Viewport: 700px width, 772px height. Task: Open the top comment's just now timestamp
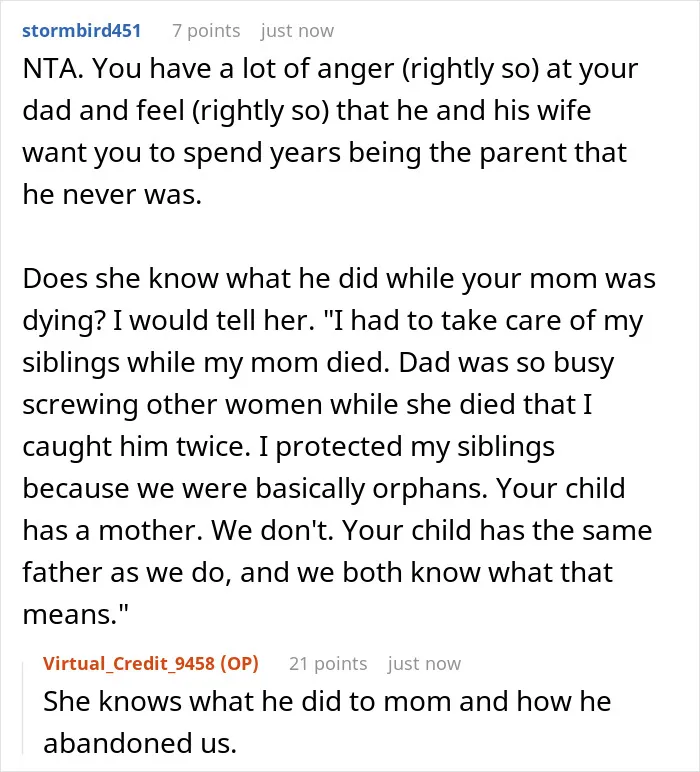[x=297, y=31]
